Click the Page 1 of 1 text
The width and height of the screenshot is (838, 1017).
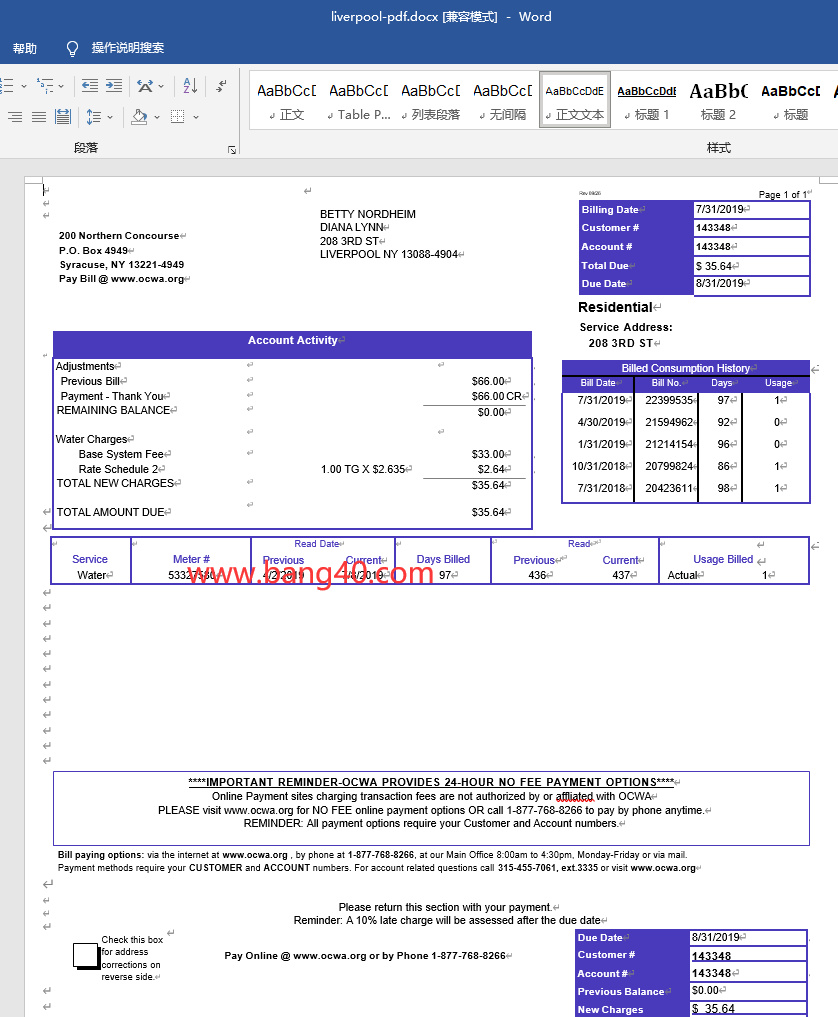coord(783,195)
